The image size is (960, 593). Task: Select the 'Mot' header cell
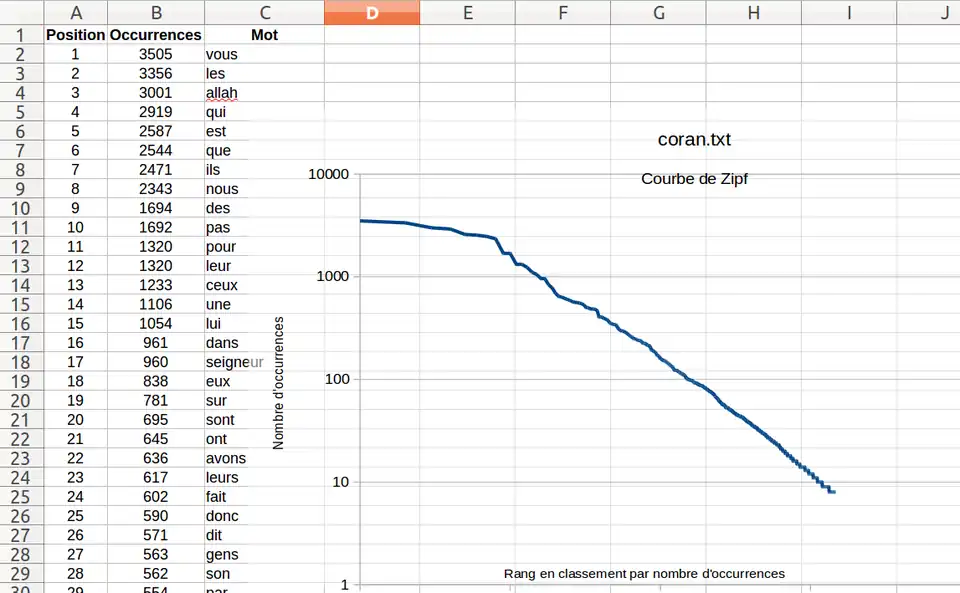(x=264, y=34)
